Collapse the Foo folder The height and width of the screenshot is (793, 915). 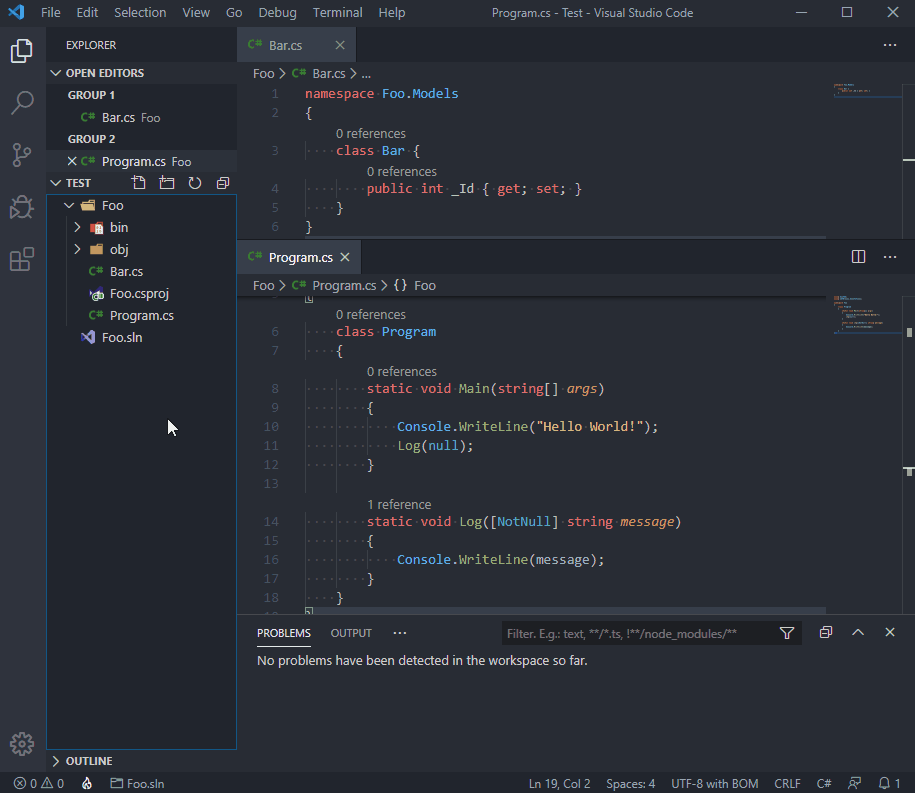(69, 205)
